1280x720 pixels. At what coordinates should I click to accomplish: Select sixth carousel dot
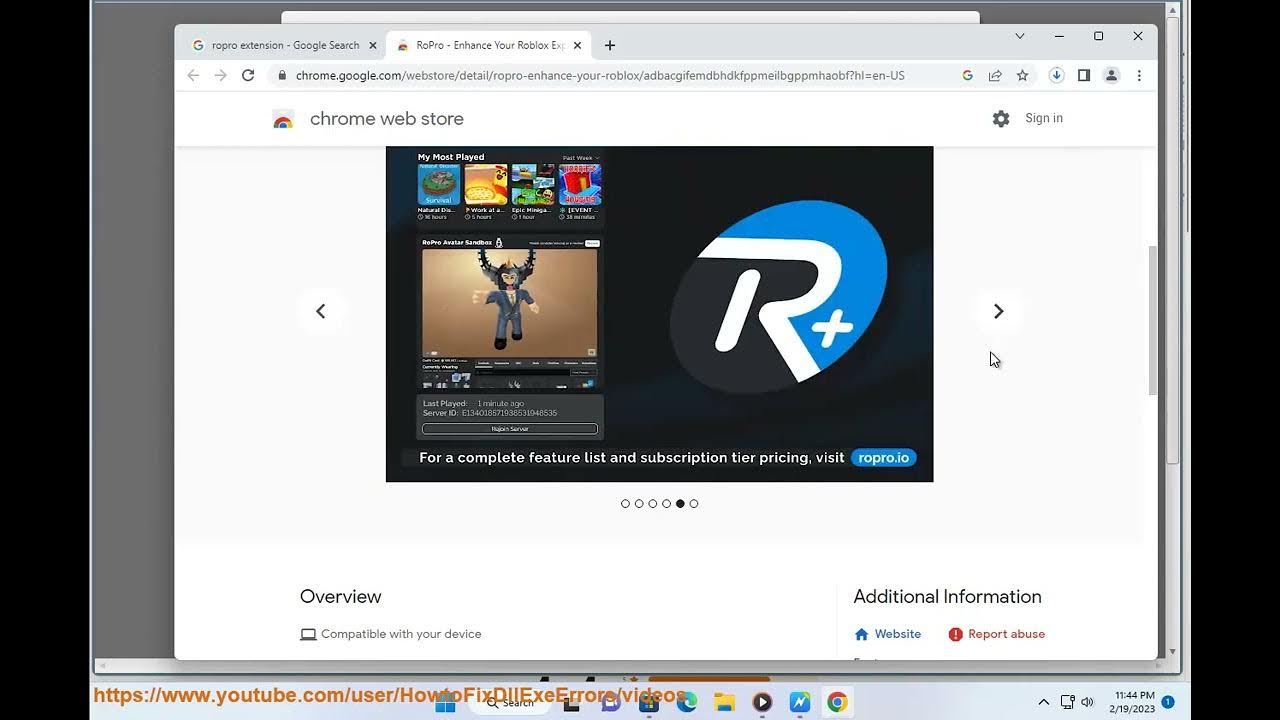[x=694, y=504]
